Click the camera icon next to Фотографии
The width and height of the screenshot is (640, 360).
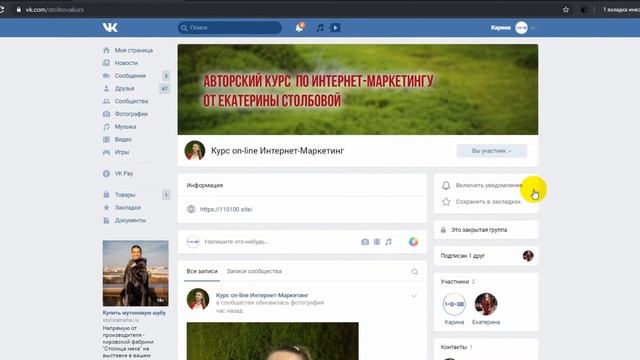coord(106,114)
